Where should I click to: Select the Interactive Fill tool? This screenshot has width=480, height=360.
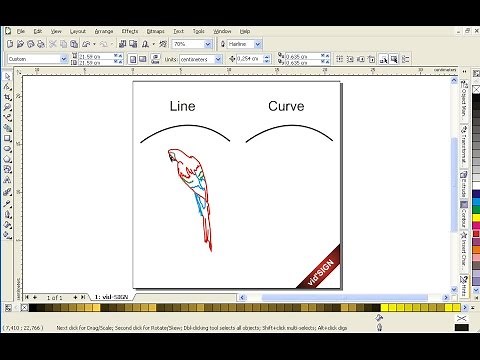click(x=7, y=235)
